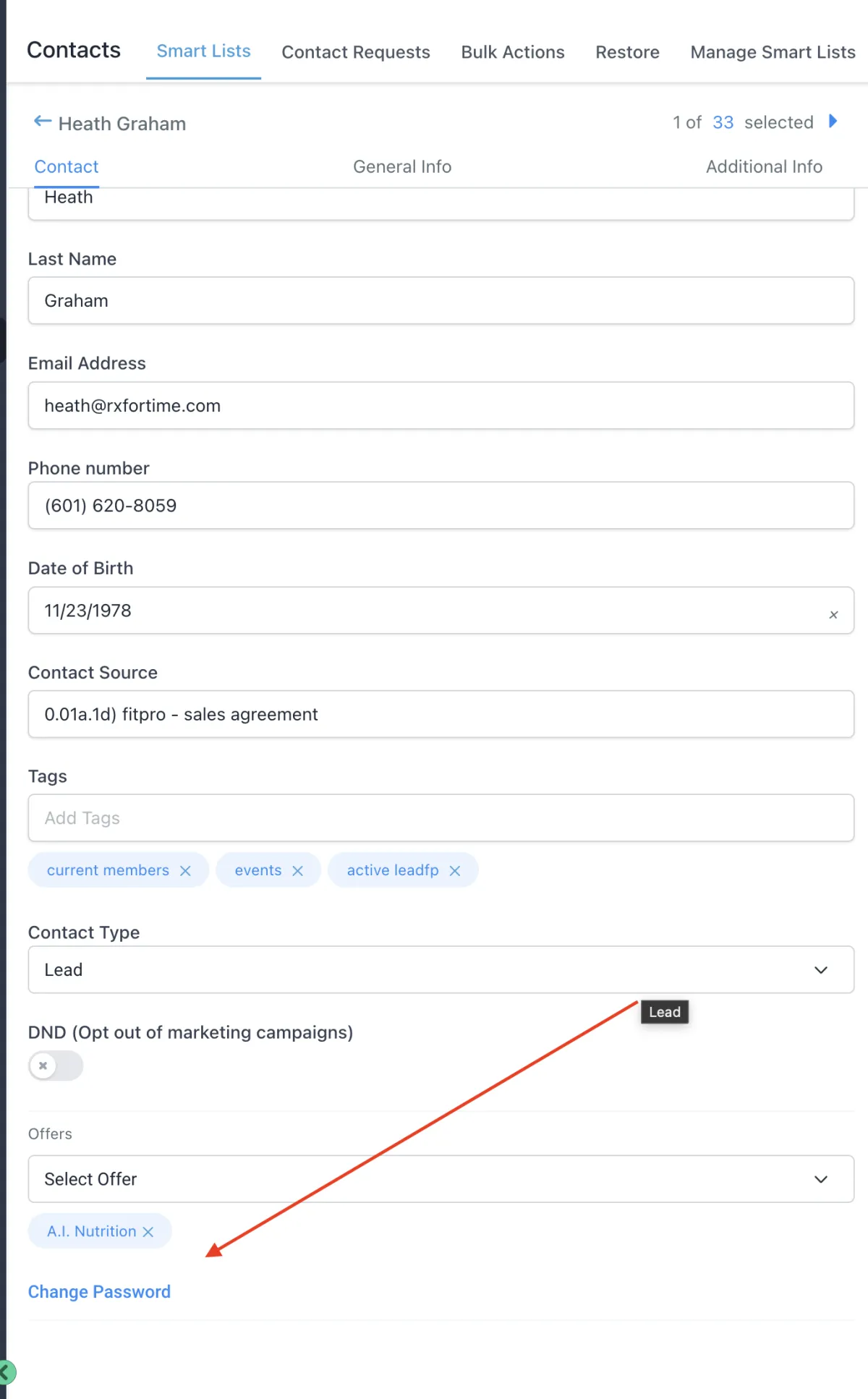Remove the active leadfp tag

(x=454, y=870)
